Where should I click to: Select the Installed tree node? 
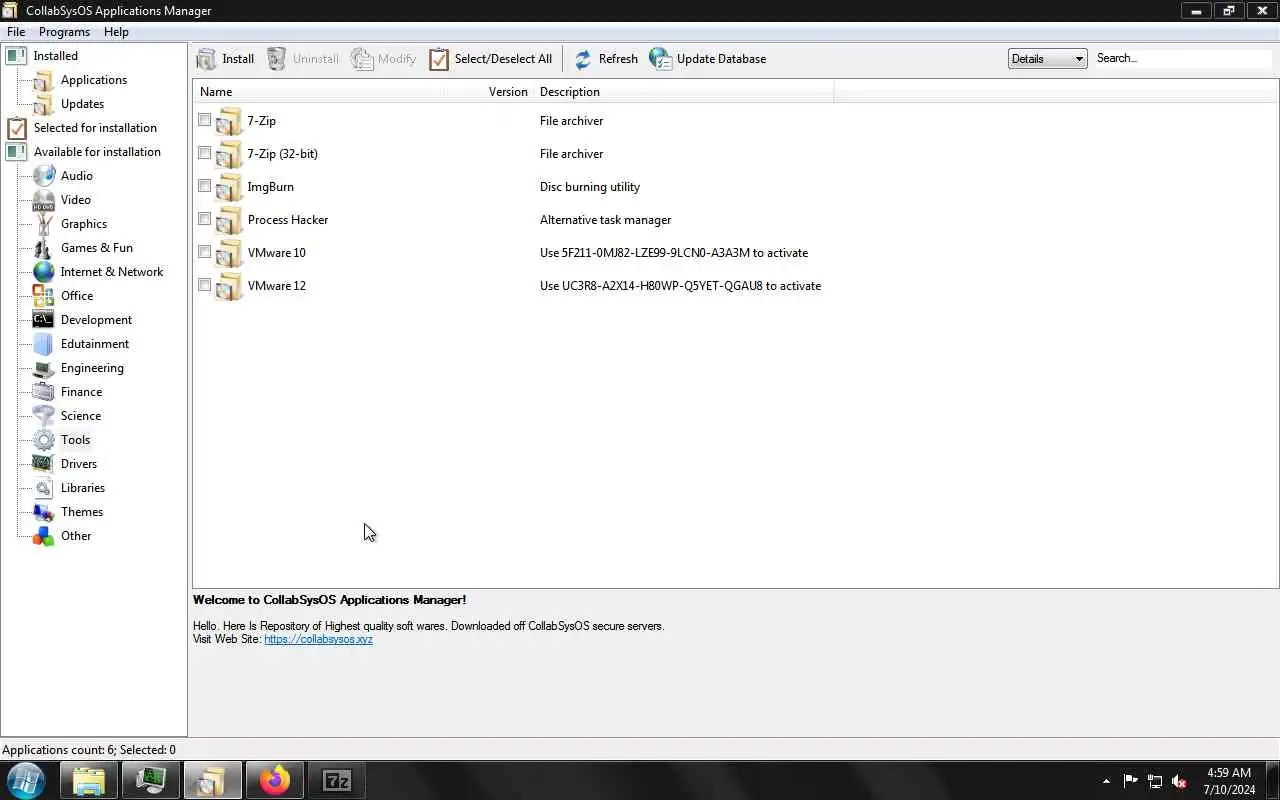[x=55, y=56]
